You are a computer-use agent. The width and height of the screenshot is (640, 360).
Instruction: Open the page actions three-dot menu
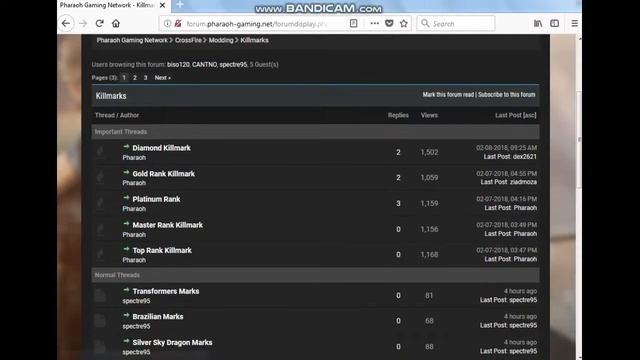click(374, 24)
